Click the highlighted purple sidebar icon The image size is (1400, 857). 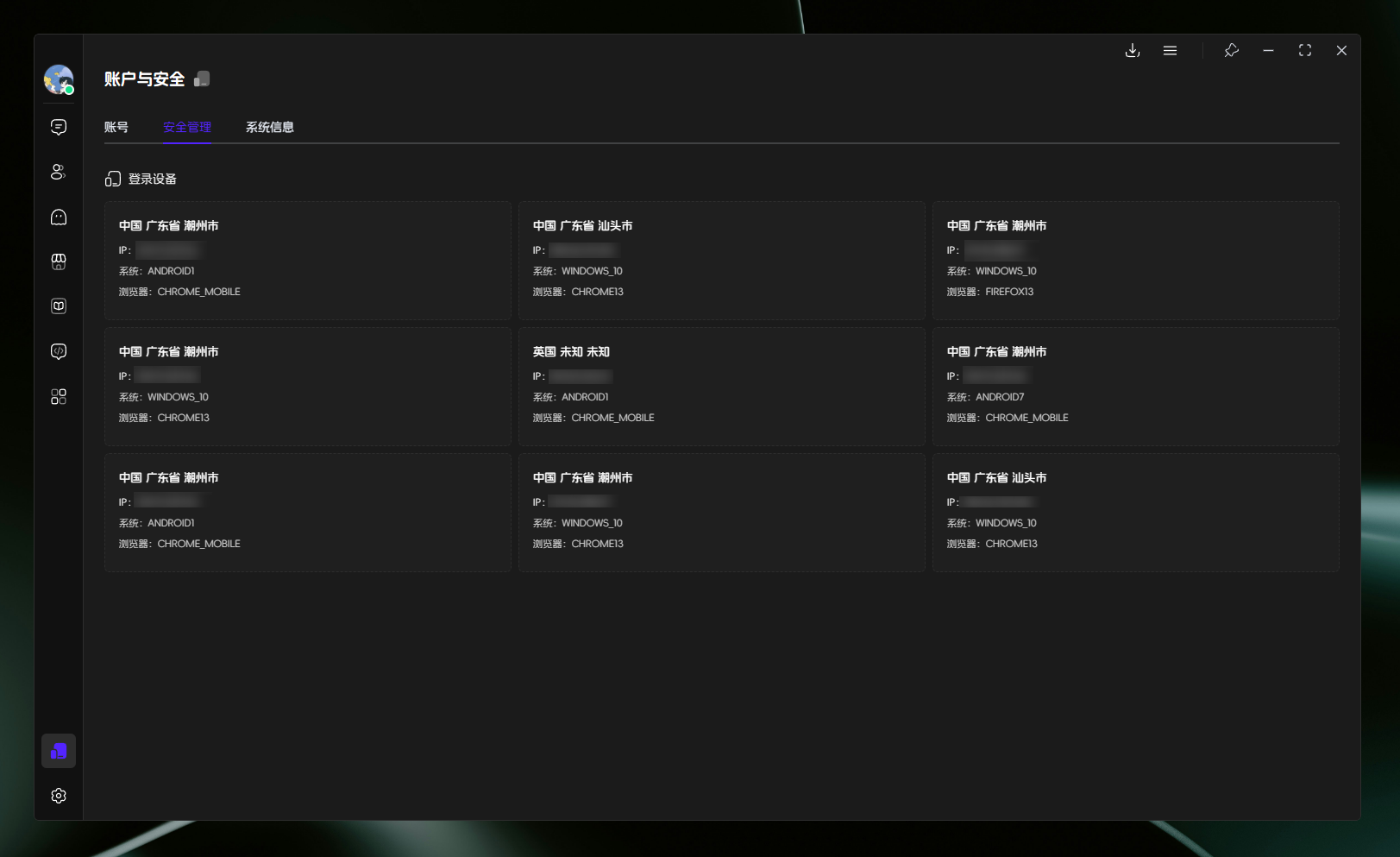[x=59, y=751]
